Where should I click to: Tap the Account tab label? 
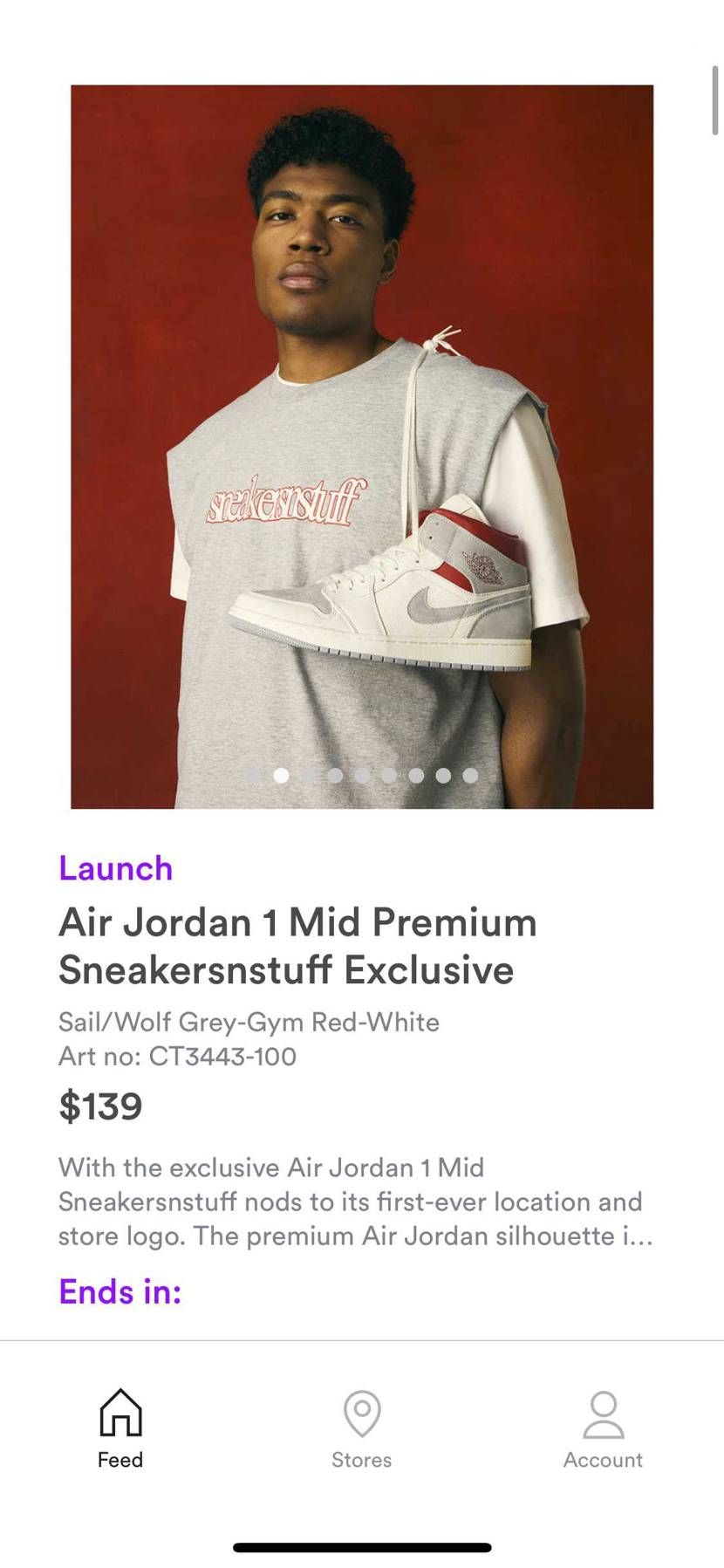(603, 1460)
